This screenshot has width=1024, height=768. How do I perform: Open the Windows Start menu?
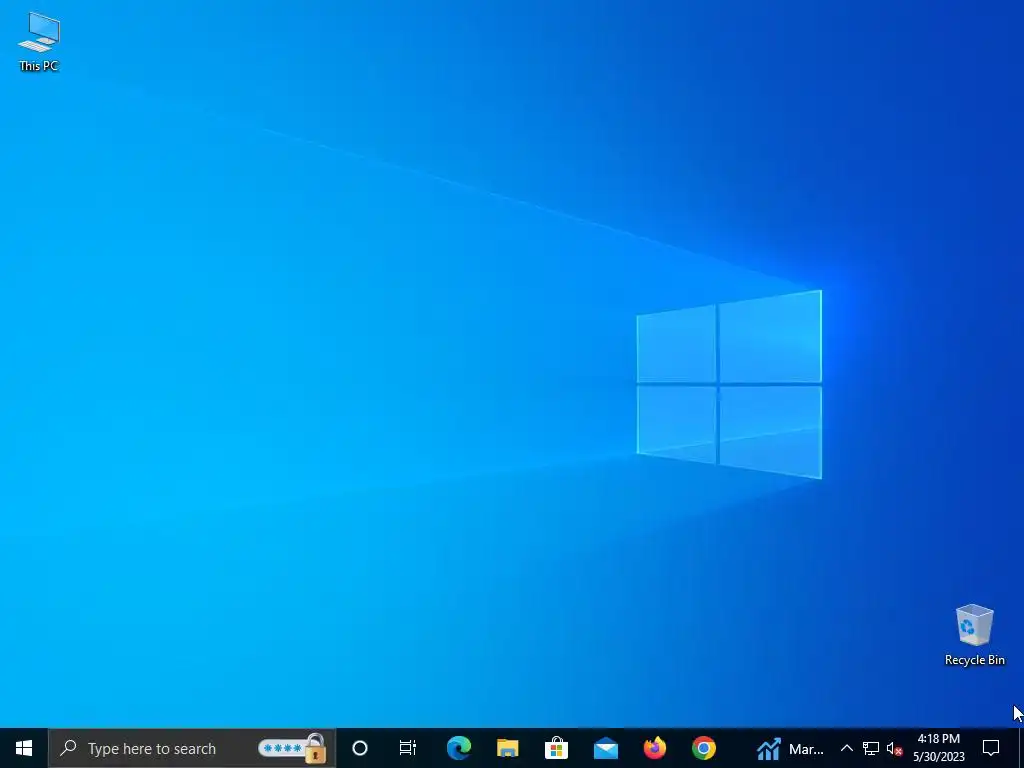tap(24, 748)
